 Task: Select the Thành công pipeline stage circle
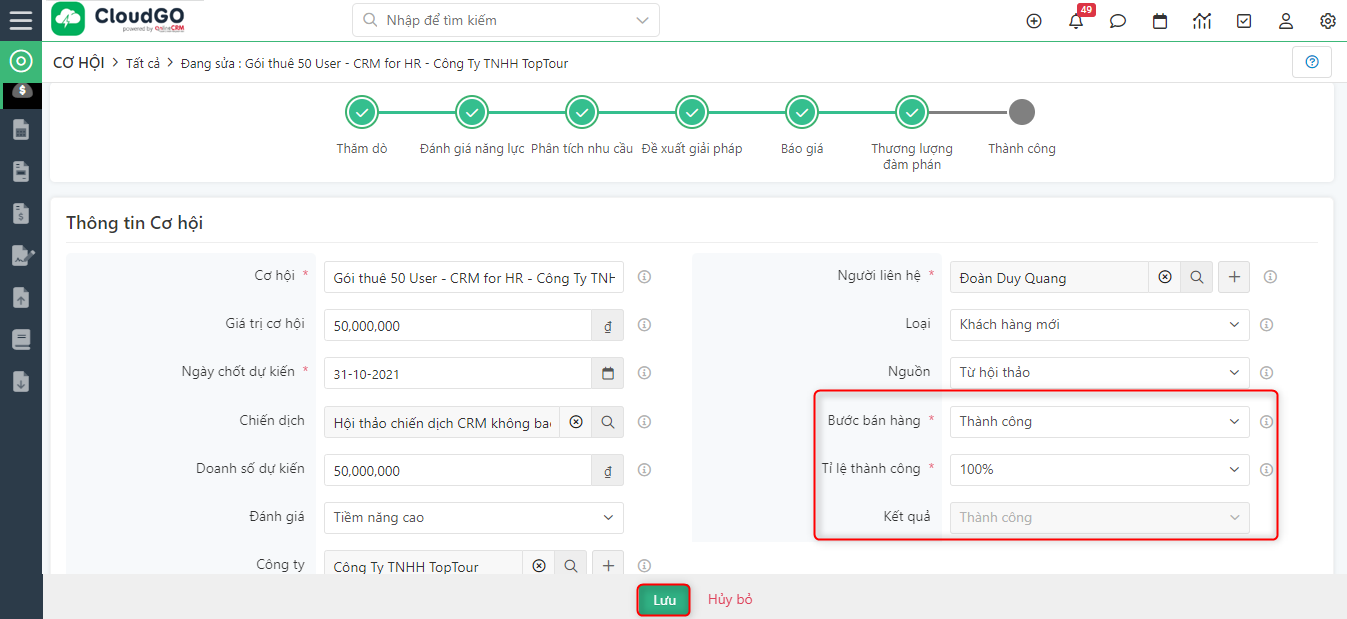pos(1021,112)
